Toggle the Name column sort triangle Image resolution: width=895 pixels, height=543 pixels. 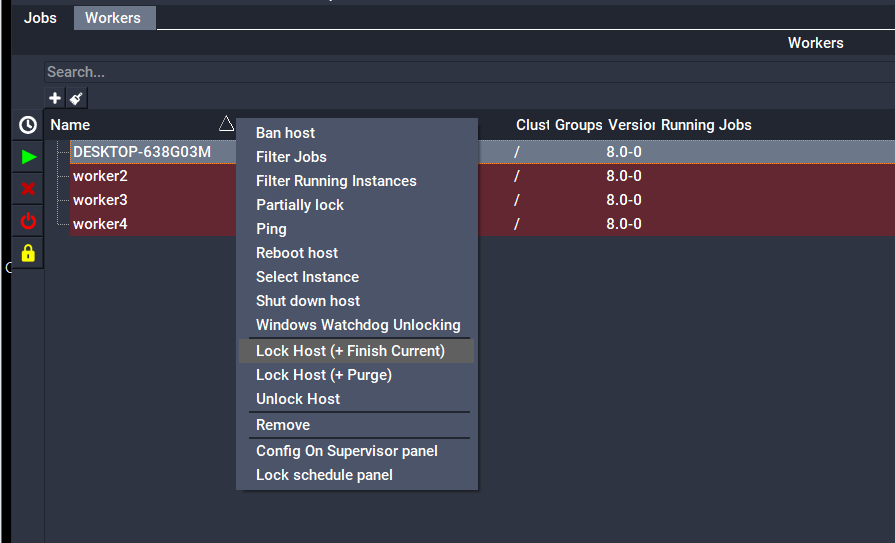tap(226, 124)
